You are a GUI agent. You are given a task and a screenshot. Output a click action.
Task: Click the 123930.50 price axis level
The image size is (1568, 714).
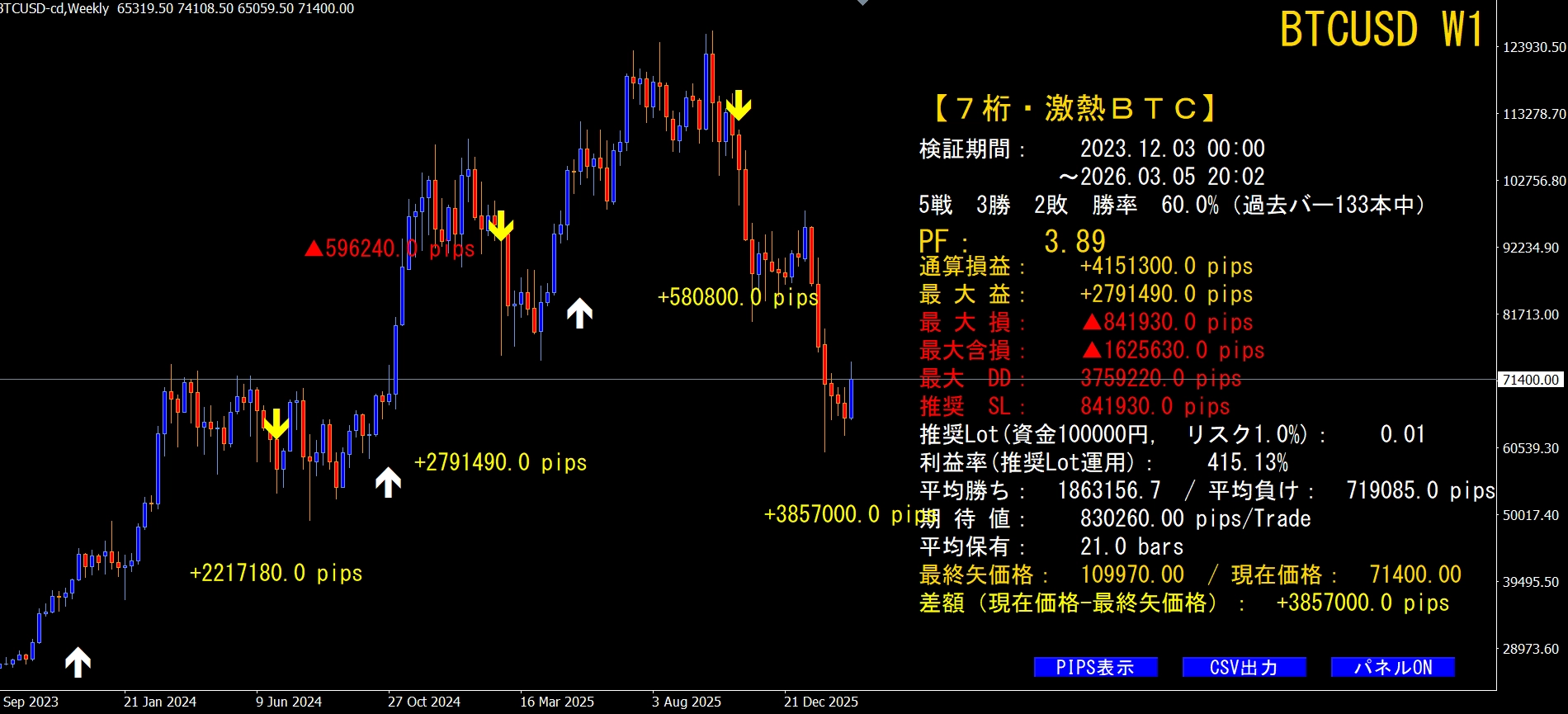click(x=1534, y=47)
